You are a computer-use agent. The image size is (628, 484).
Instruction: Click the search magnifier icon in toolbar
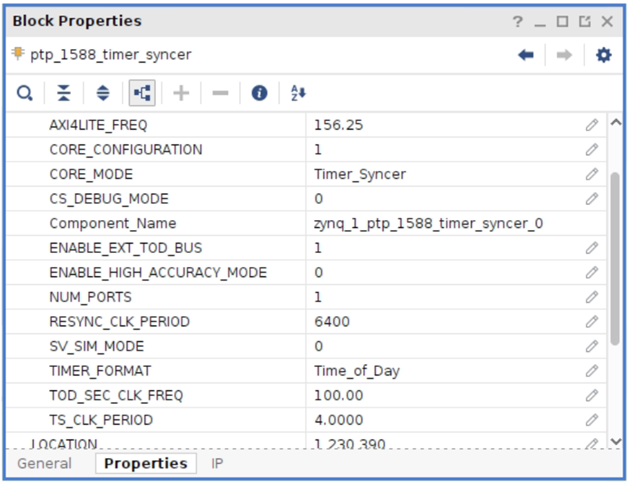coord(24,93)
